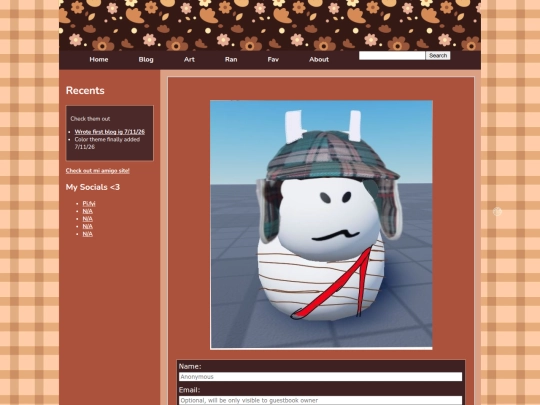
Task: Go to the Blog page
Action: pyautogui.click(x=146, y=60)
